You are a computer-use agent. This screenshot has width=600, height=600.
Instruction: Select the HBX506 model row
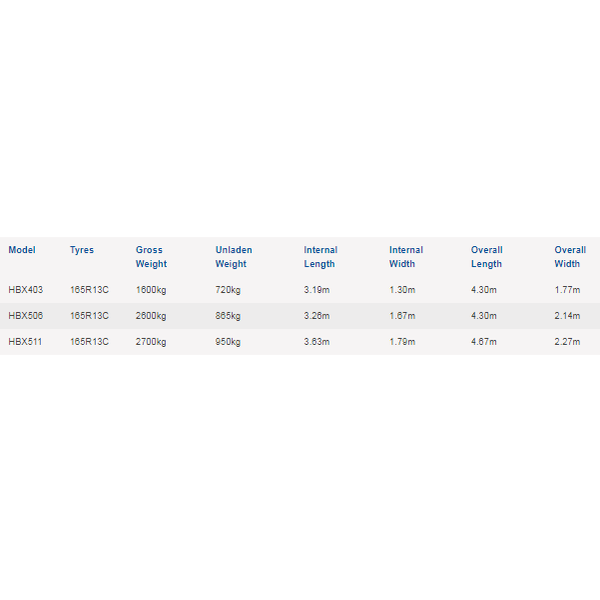[300, 316]
